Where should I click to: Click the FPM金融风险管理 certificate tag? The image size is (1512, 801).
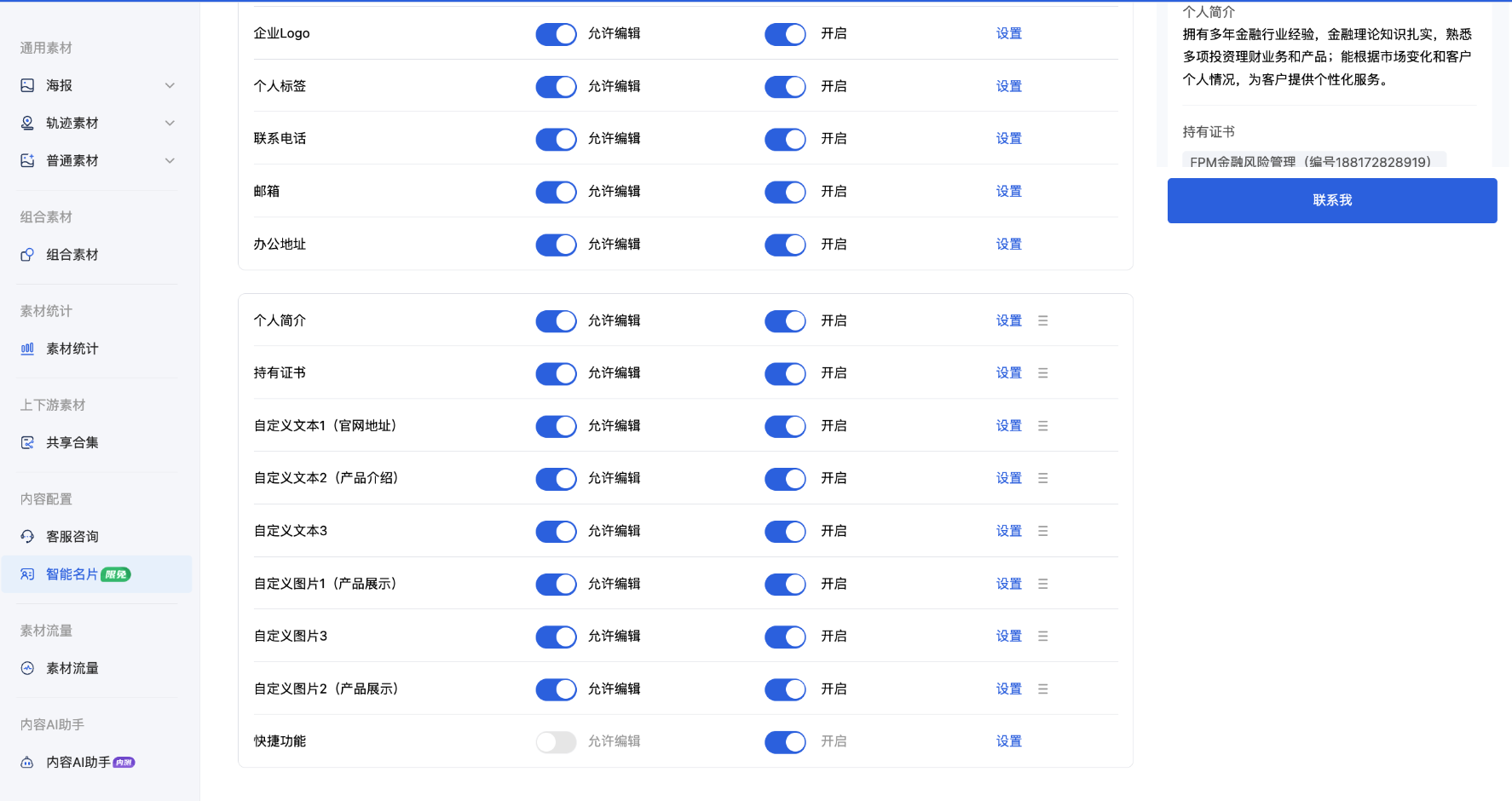(x=1314, y=160)
